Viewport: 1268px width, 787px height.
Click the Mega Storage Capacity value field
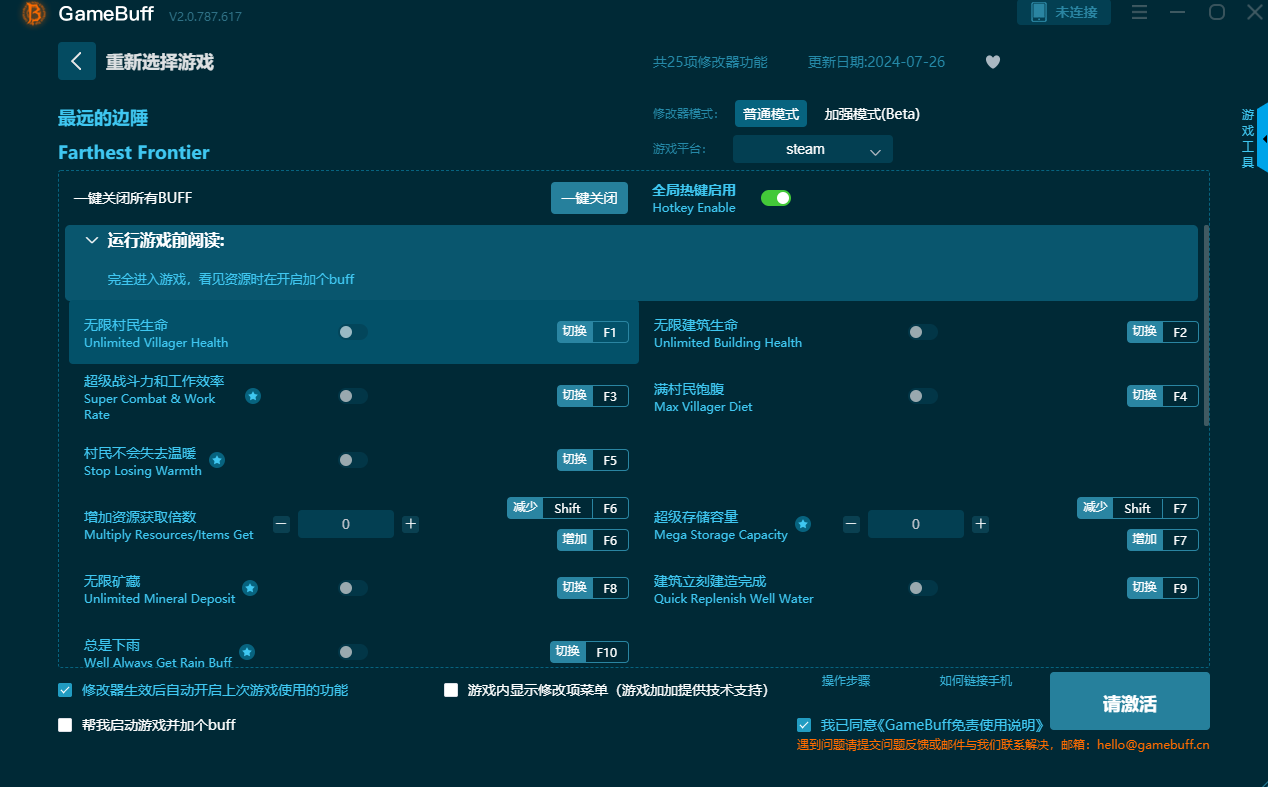pos(916,524)
